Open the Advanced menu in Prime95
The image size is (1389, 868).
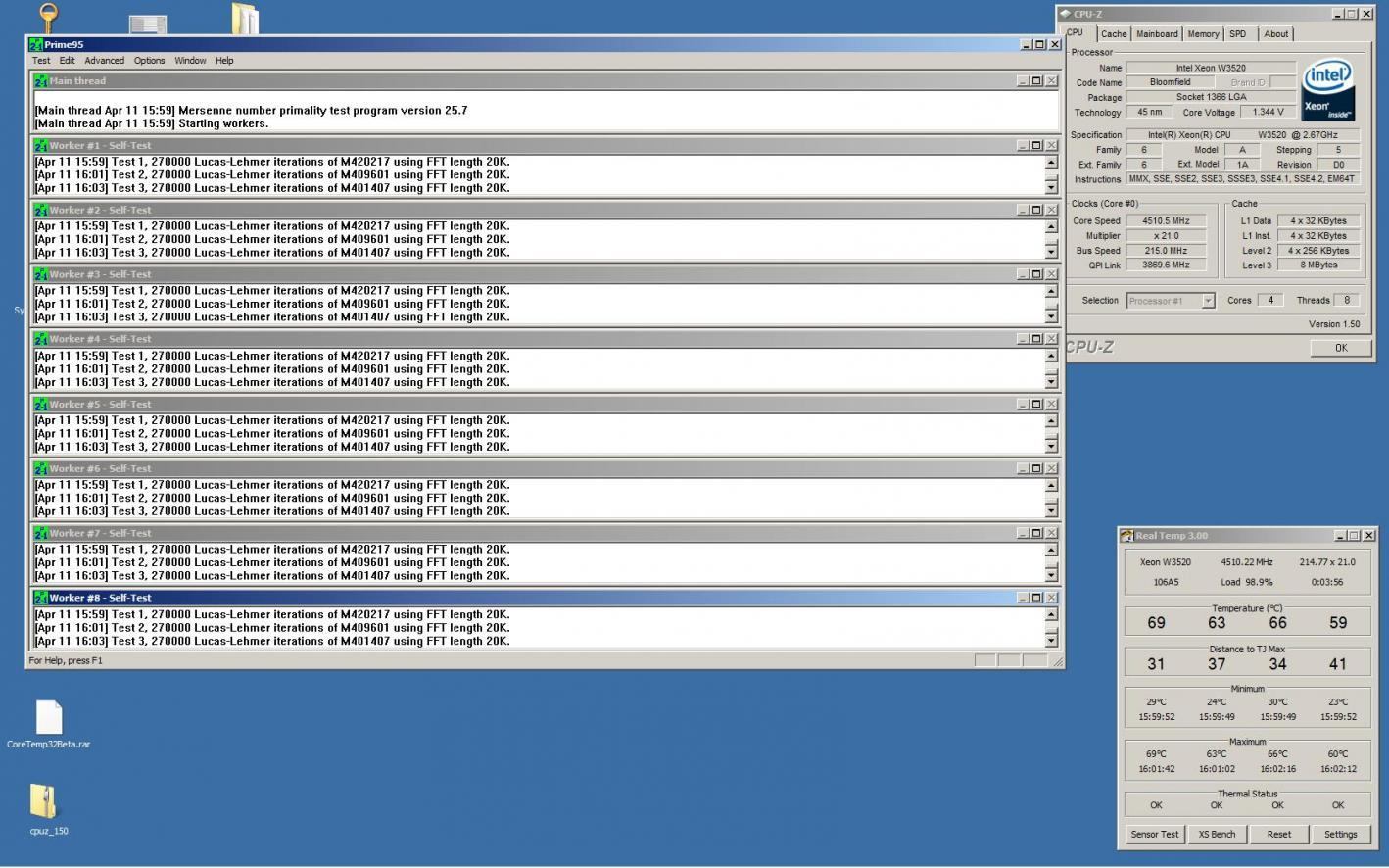pyautogui.click(x=104, y=61)
